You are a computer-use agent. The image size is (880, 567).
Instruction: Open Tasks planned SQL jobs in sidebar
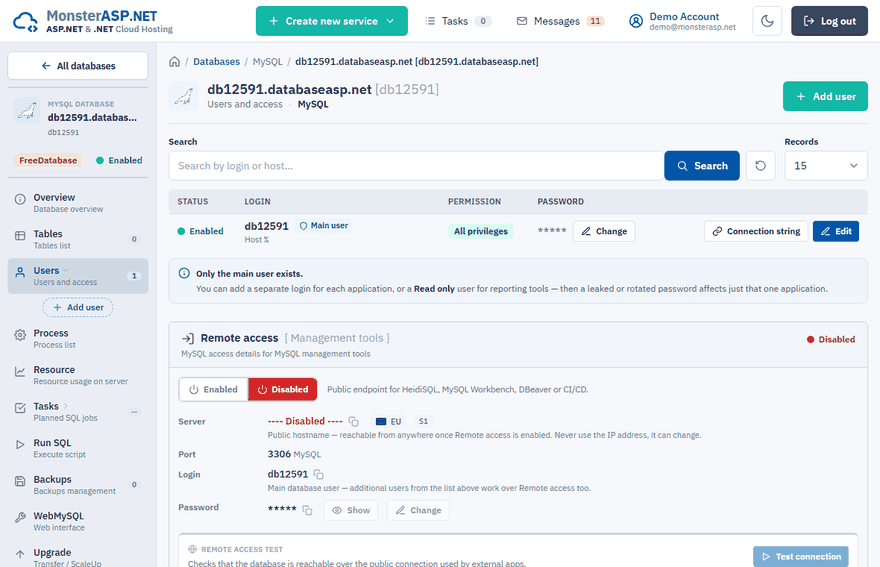click(x=78, y=411)
